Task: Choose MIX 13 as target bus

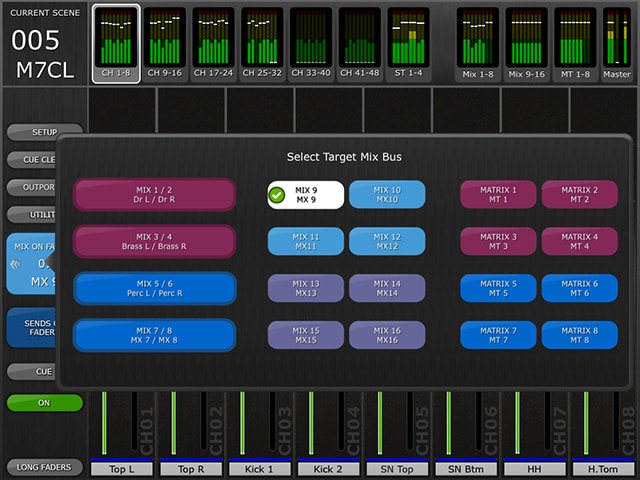Action: pos(306,288)
